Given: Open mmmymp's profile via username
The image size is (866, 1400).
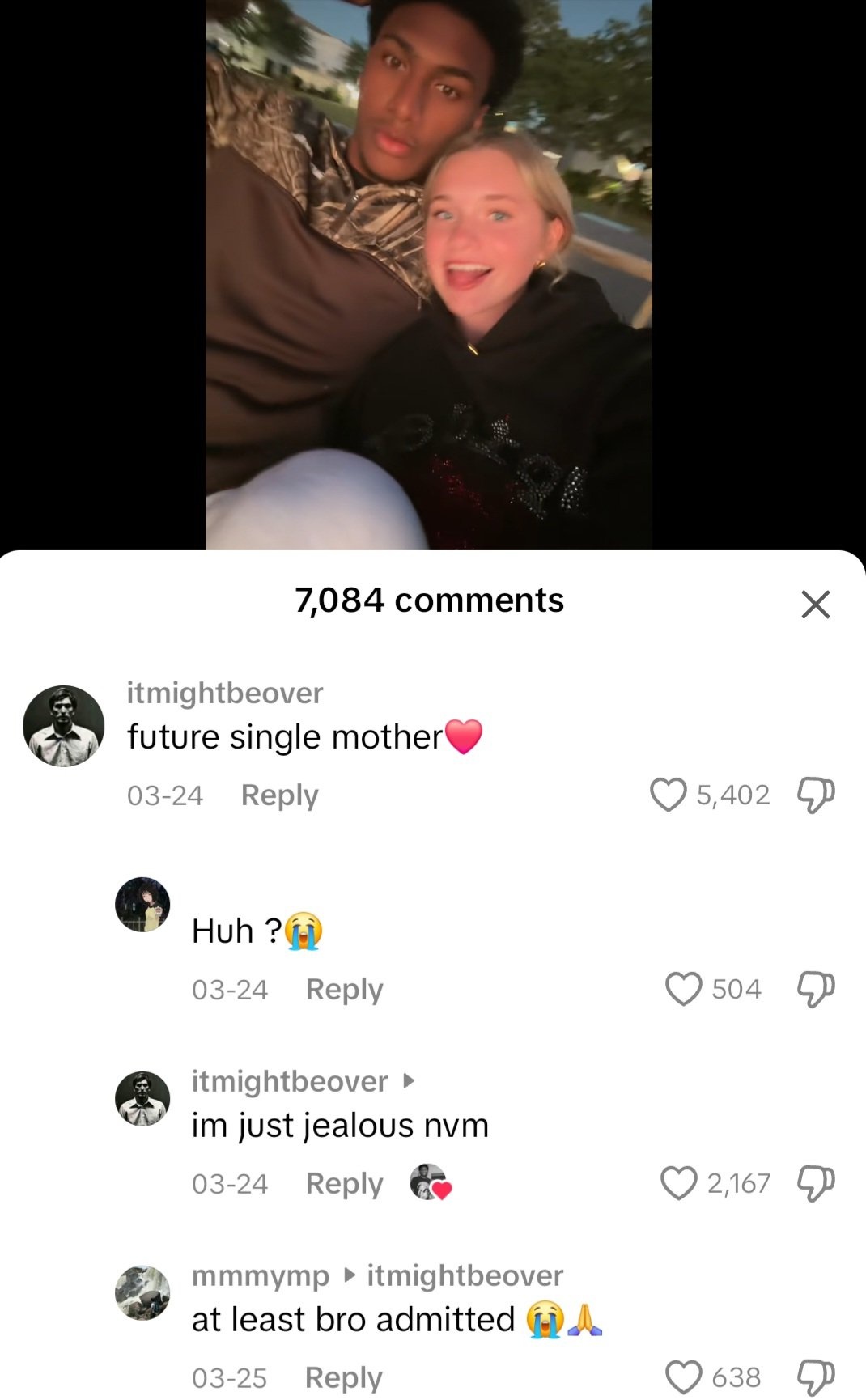Looking at the screenshot, I should [x=261, y=1275].
